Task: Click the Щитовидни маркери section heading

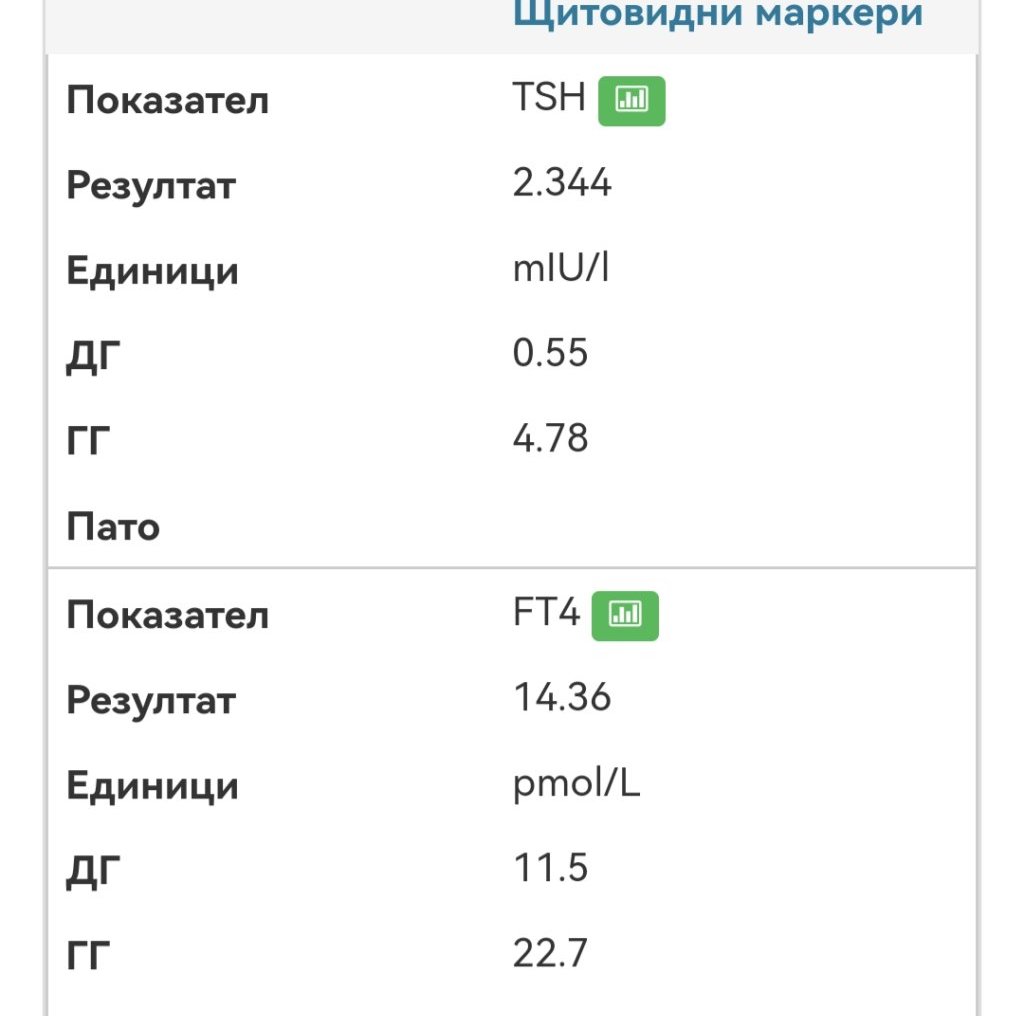Action: (717, 14)
